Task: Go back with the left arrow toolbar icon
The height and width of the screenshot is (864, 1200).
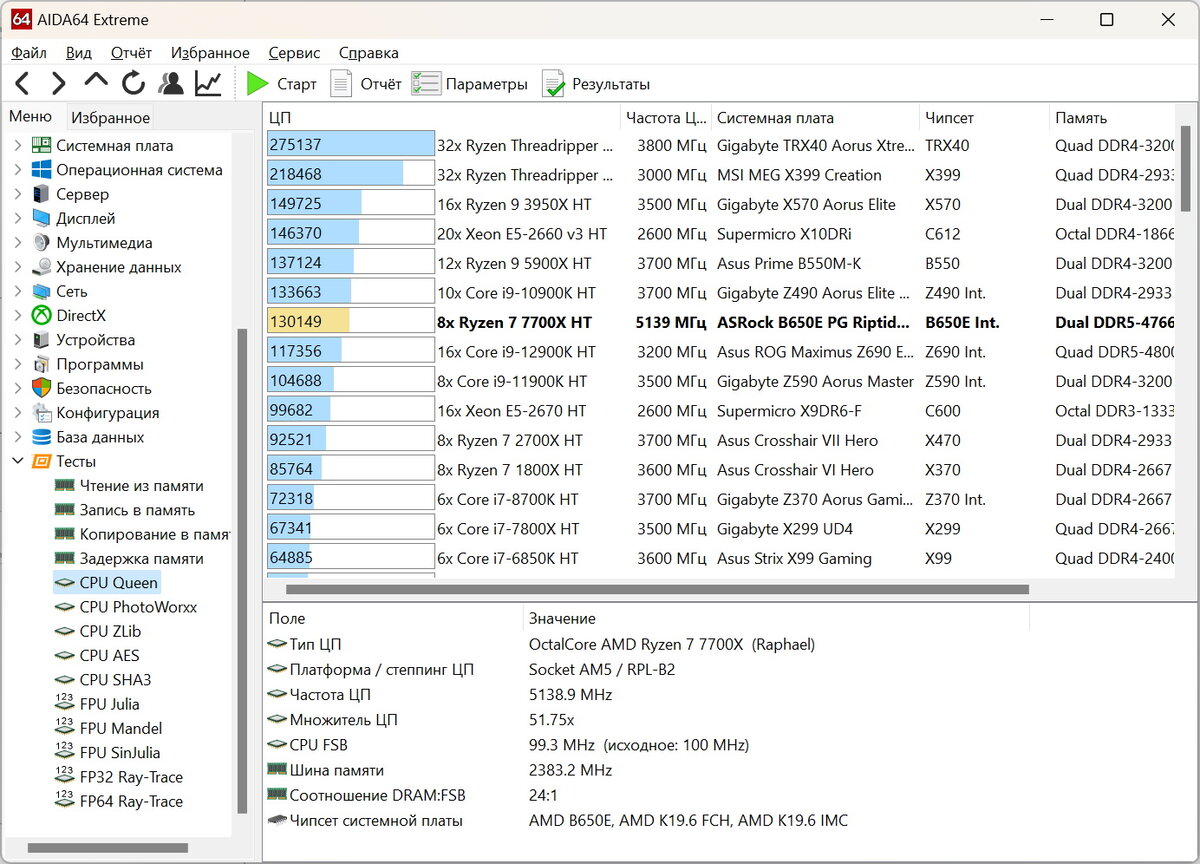Action: coord(22,84)
